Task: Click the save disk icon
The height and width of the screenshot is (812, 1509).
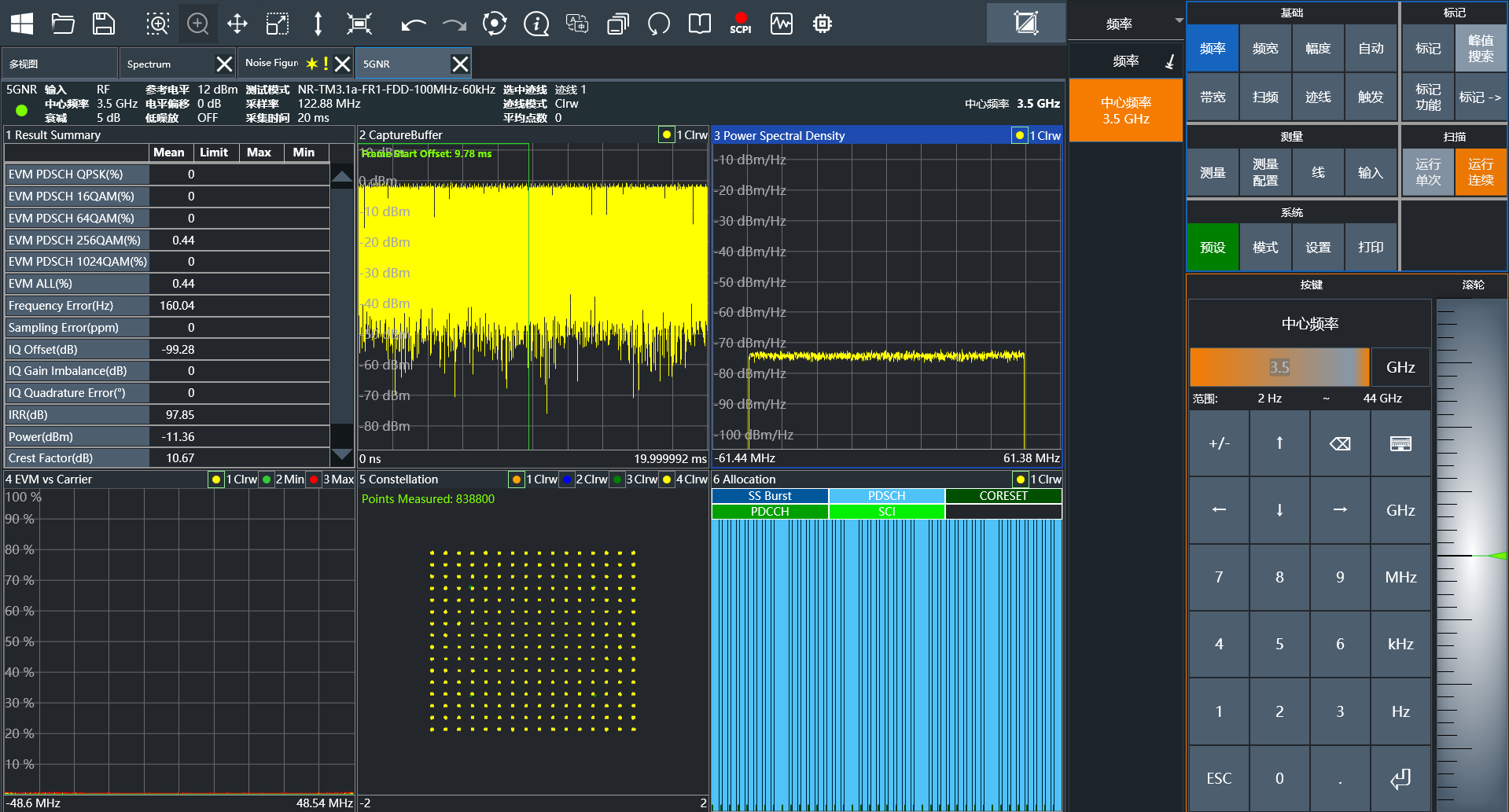Action: [104, 24]
